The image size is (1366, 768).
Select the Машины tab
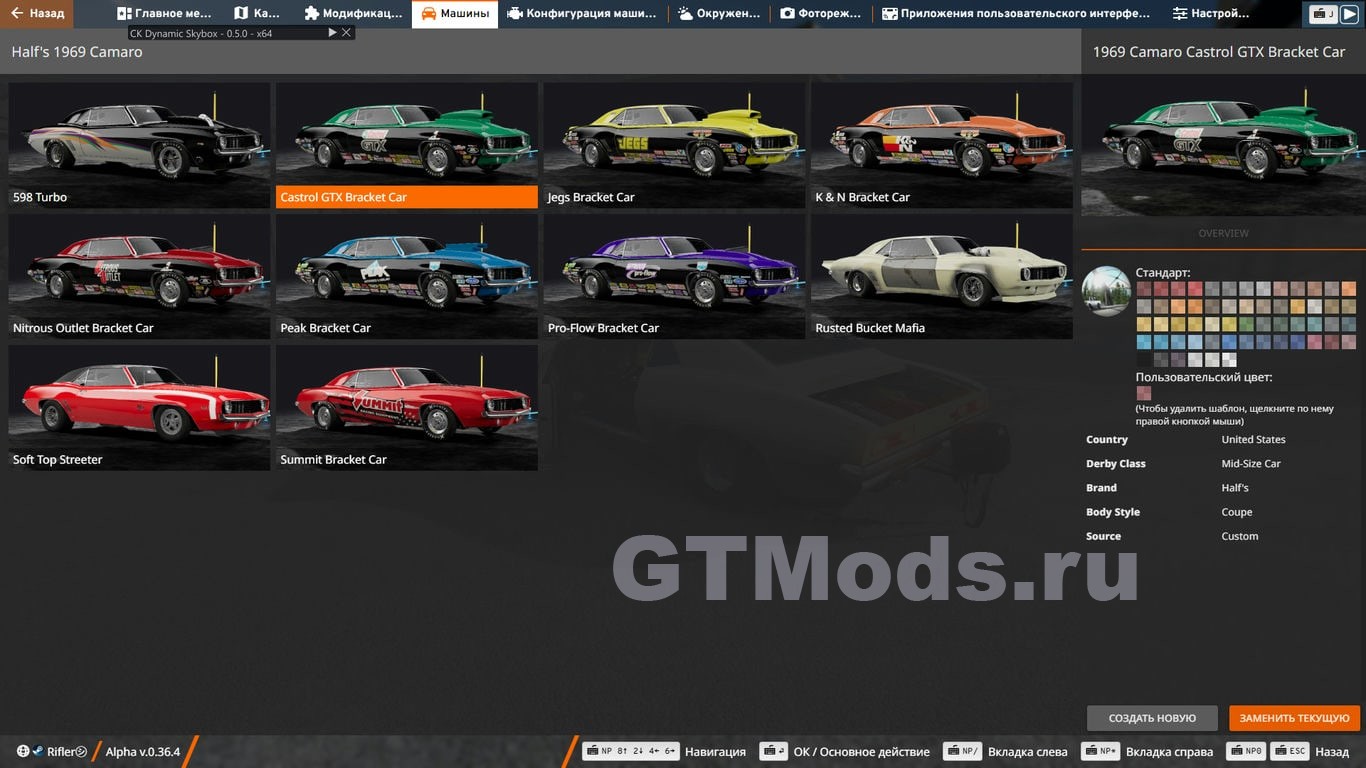click(x=455, y=14)
